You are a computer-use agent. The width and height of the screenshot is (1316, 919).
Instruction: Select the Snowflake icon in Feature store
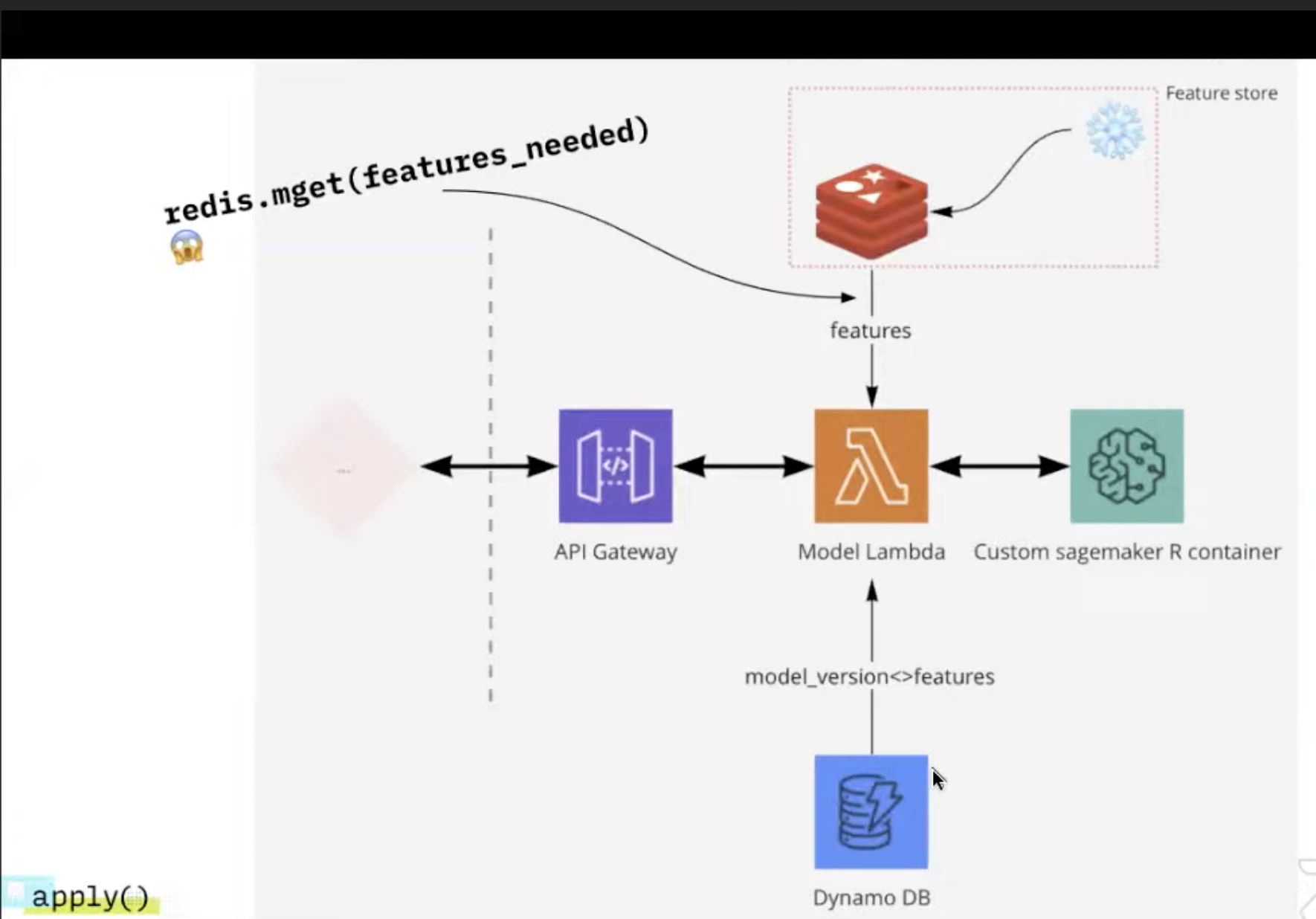click(x=1115, y=131)
